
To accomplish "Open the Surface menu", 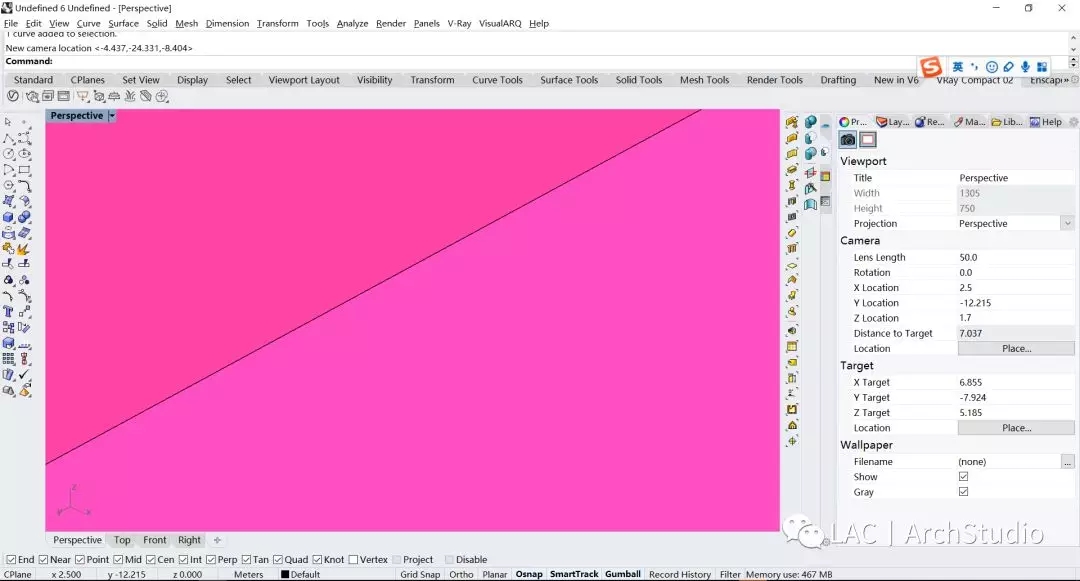I will point(123,23).
